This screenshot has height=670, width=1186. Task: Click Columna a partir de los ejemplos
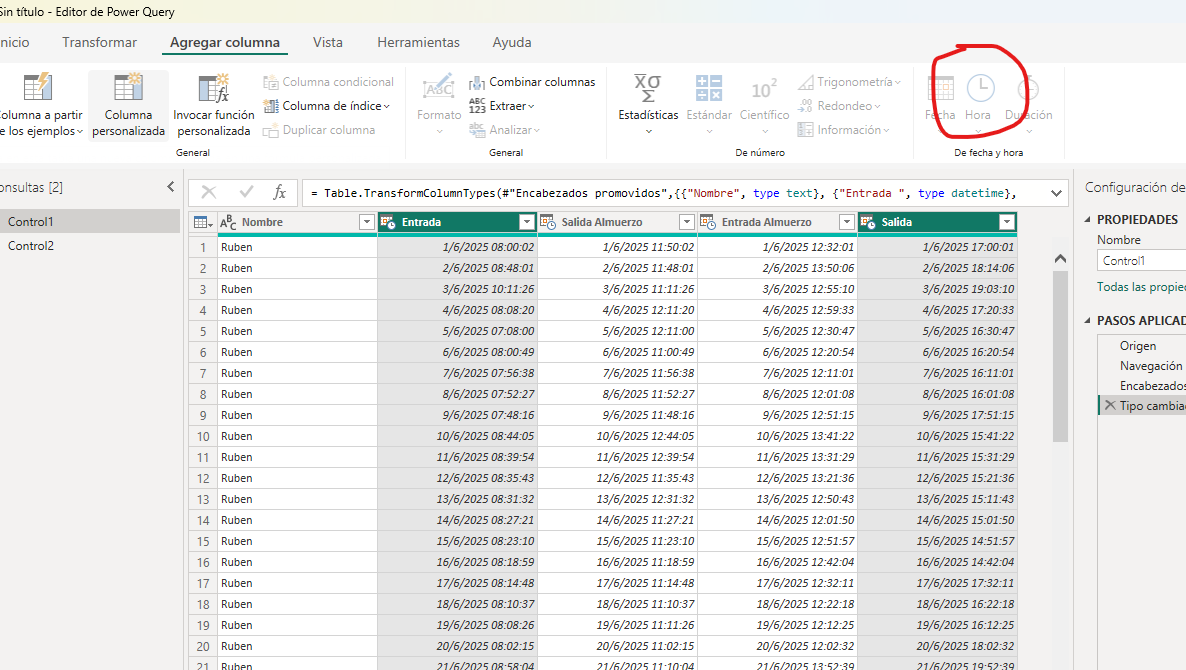point(37,88)
